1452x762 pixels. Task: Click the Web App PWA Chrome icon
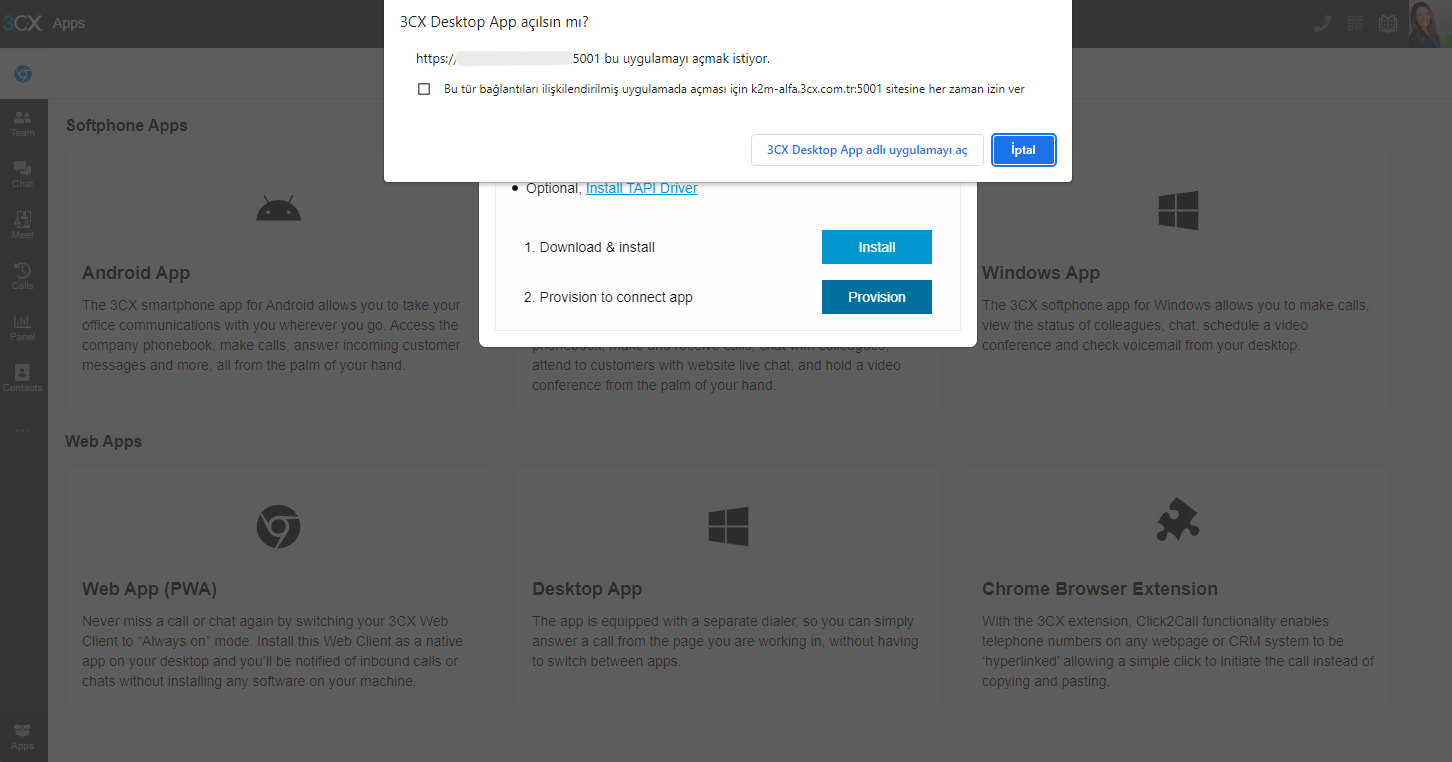point(278,526)
